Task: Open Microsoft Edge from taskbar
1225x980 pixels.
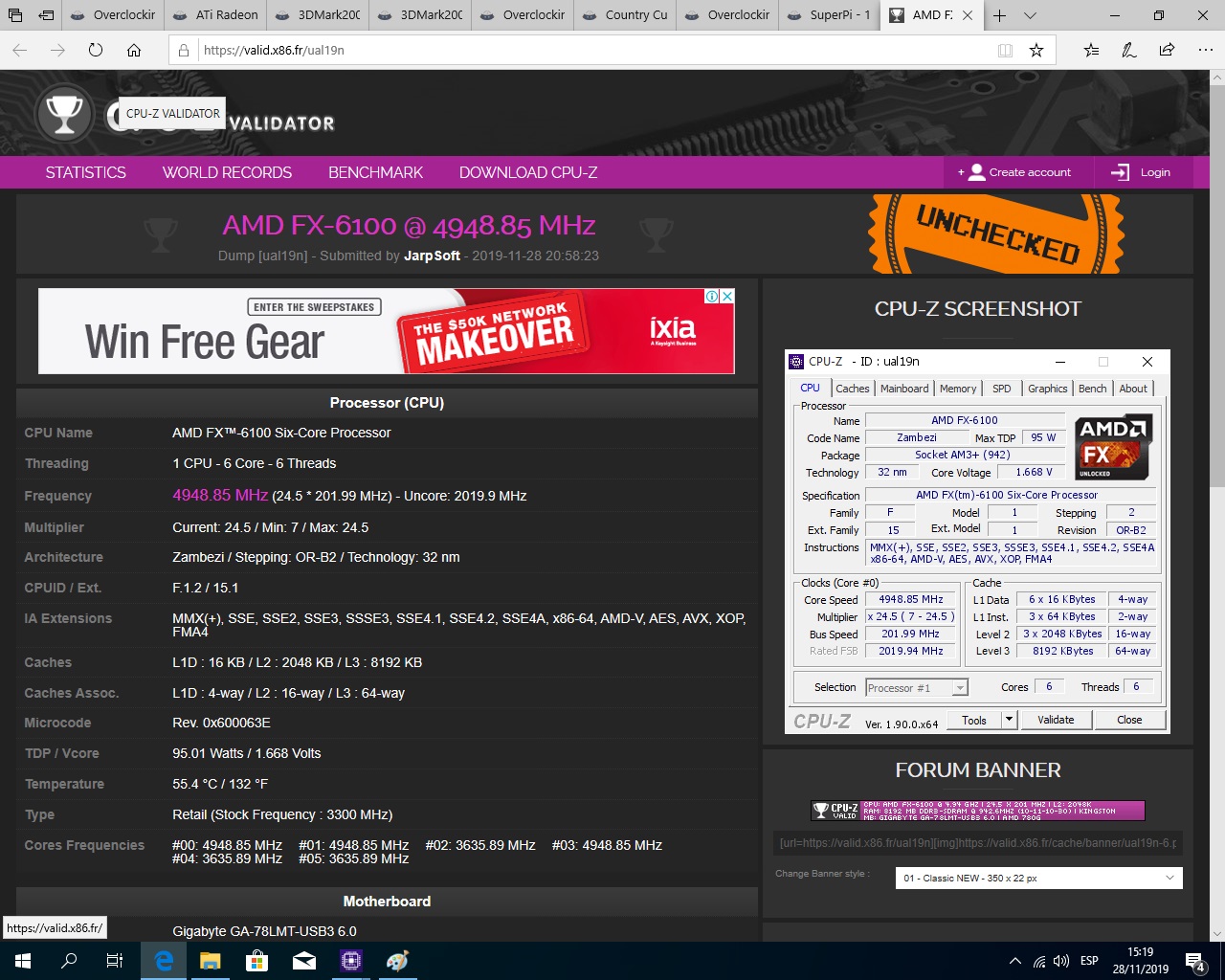Action: (x=164, y=961)
